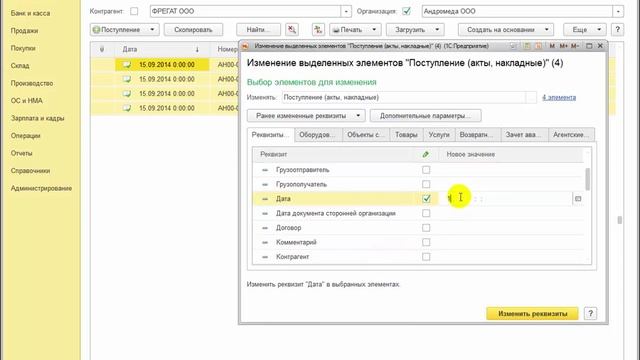This screenshot has width=640, height=360.
Task: Open Продажи section in sidebar
Action: [x=24, y=31]
